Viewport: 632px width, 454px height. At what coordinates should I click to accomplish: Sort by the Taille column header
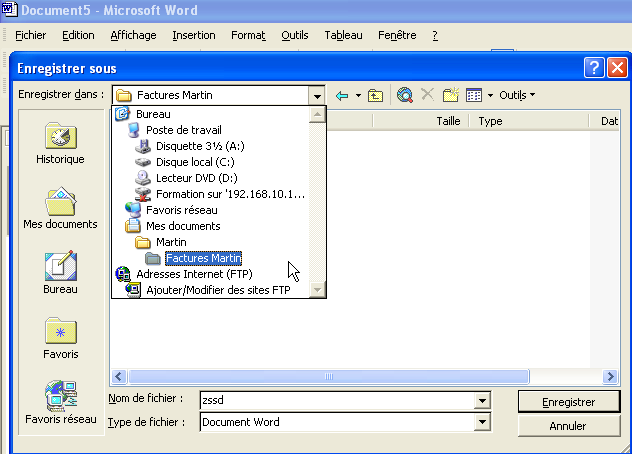[420, 121]
